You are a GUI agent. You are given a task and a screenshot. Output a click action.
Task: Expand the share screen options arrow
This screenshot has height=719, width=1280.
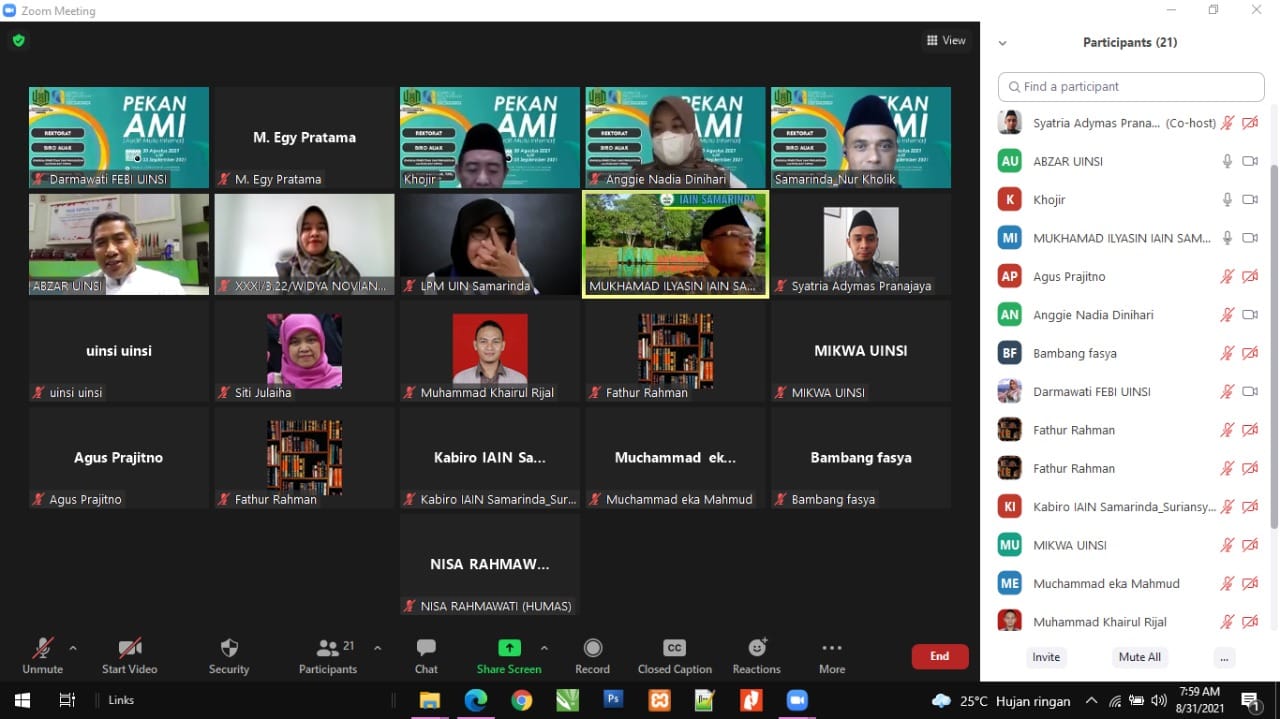(x=544, y=648)
